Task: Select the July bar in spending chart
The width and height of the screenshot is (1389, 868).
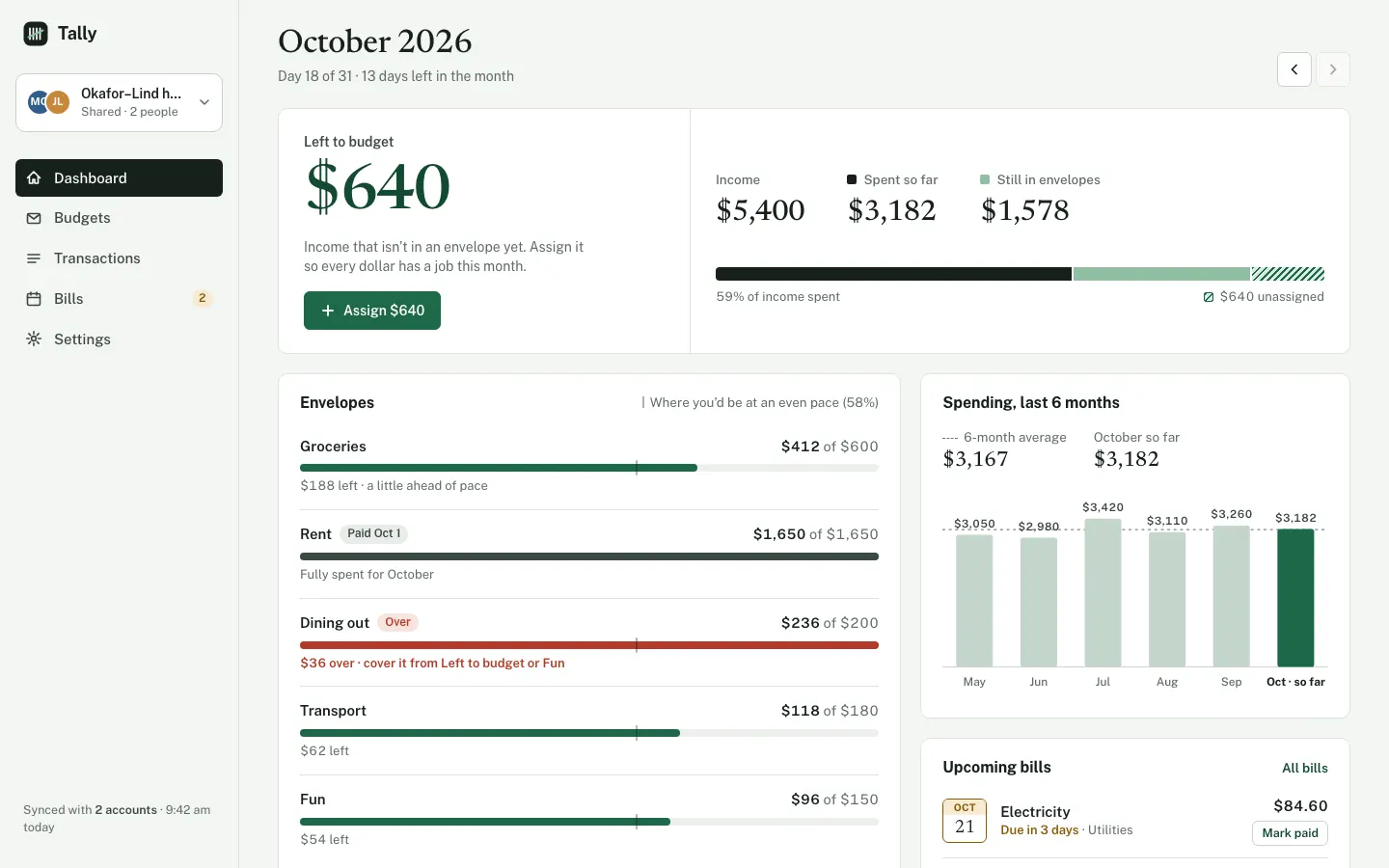Action: click(x=1103, y=593)
